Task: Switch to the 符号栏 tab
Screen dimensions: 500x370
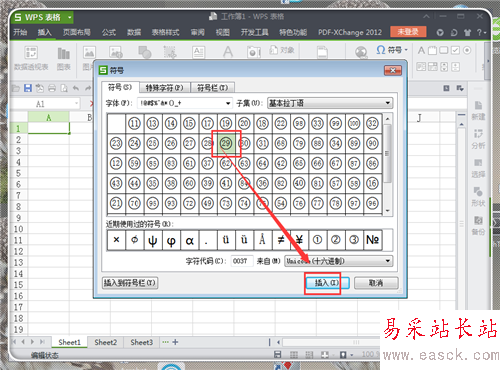Action: click(x=212, y=88)
